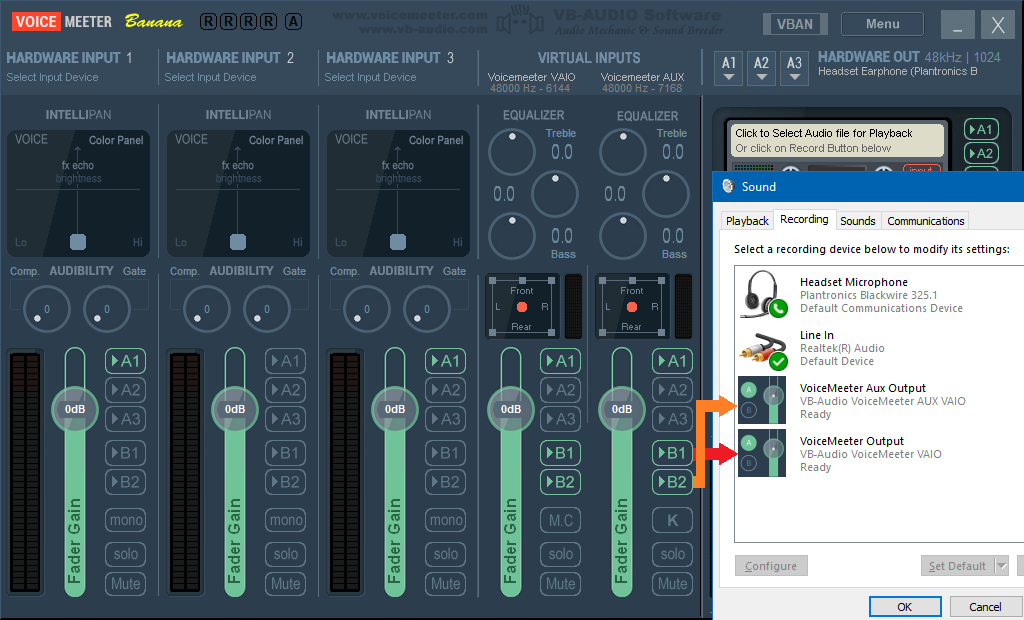The image size is (1024, 620).
Task: Toggle A3 routing on Hardware Input 2
Action: [x=285, y=419]
